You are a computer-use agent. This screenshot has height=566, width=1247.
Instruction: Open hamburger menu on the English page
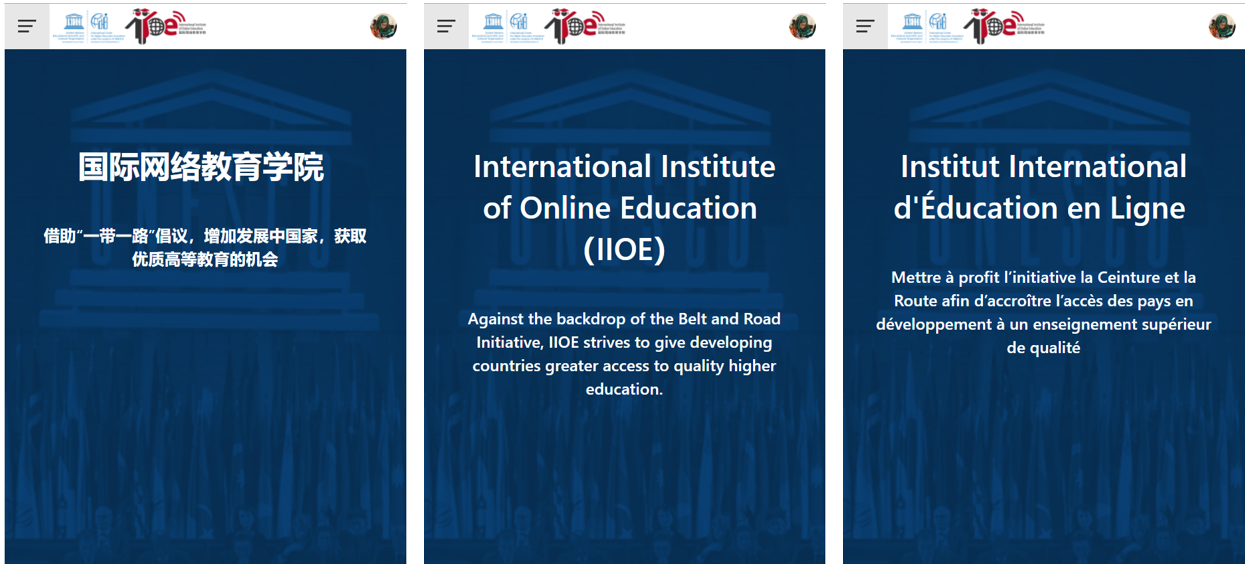[446, 26]
